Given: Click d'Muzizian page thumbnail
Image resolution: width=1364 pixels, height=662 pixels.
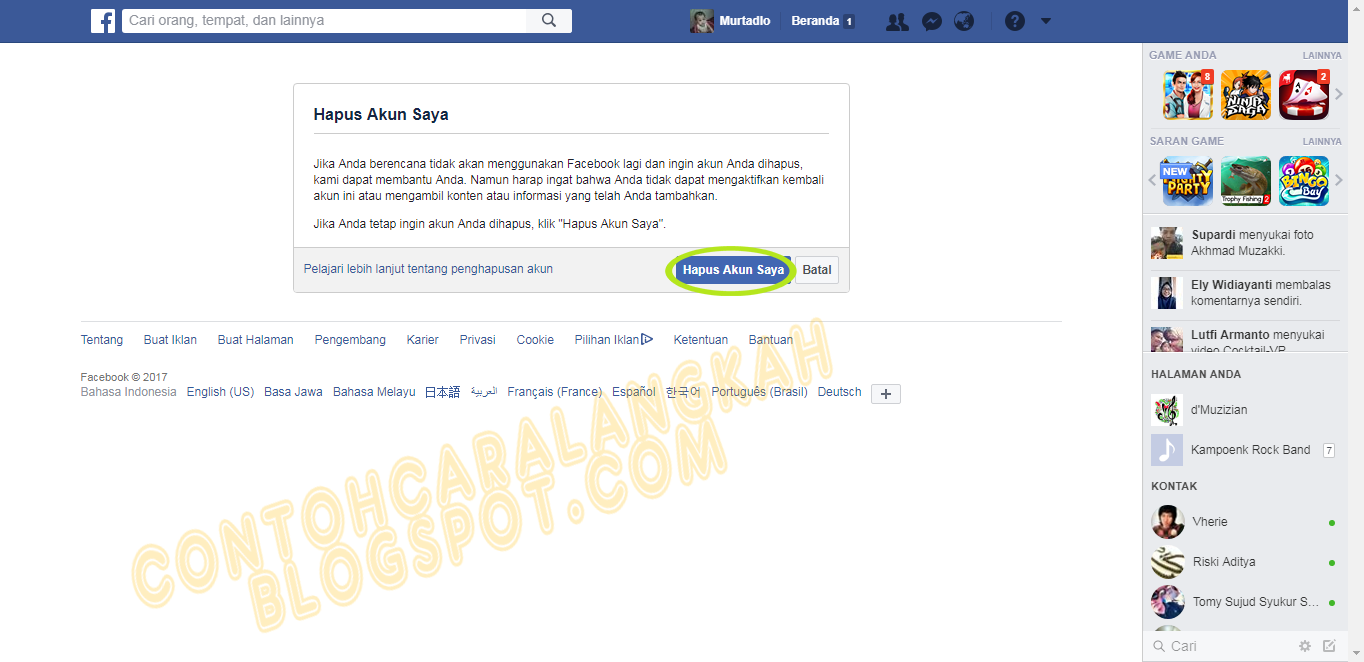Looking at the screenshot, I should coord(1166,410).
